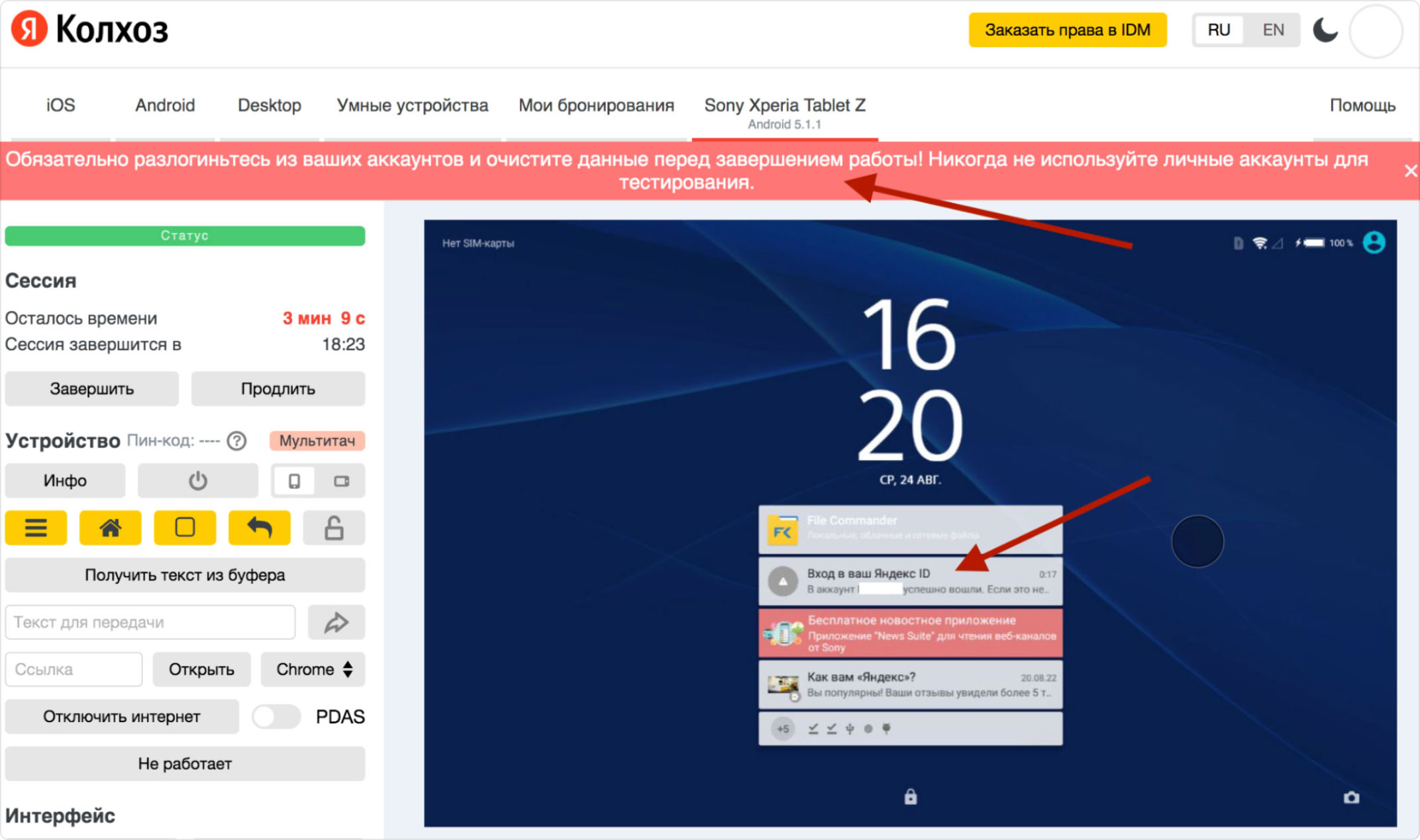Screen dimensions: 1420x840
Task: Select EN language
Action: [x=1273, y=30]
